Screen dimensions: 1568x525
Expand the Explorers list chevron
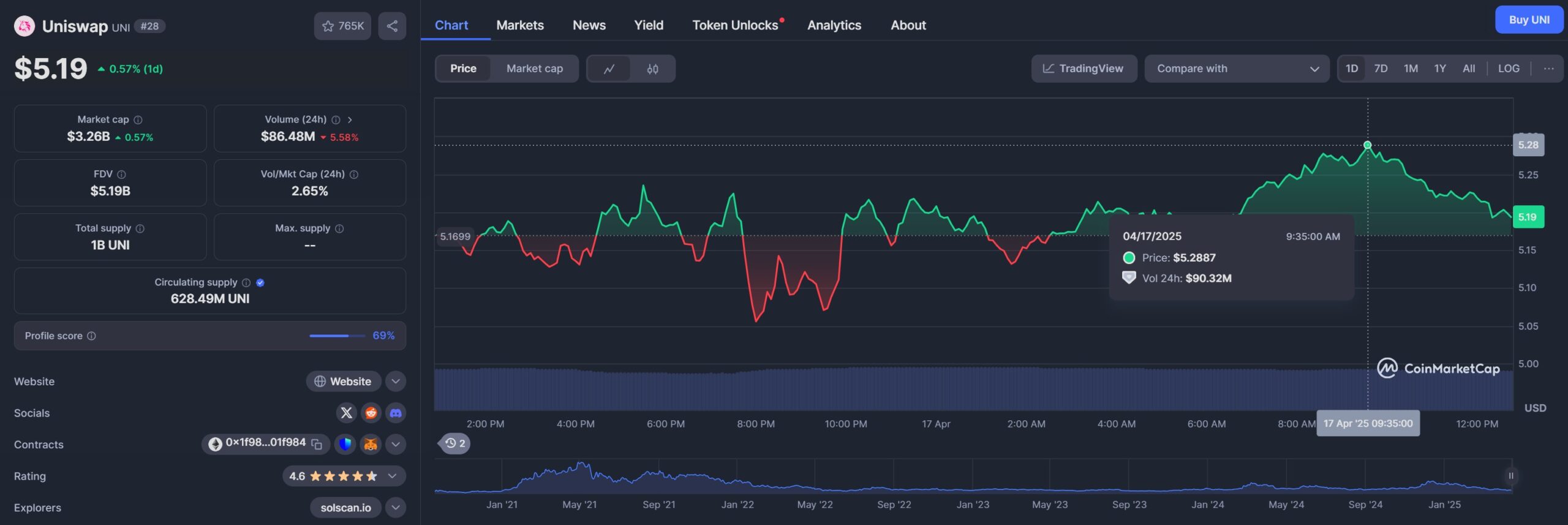(396, 507)
